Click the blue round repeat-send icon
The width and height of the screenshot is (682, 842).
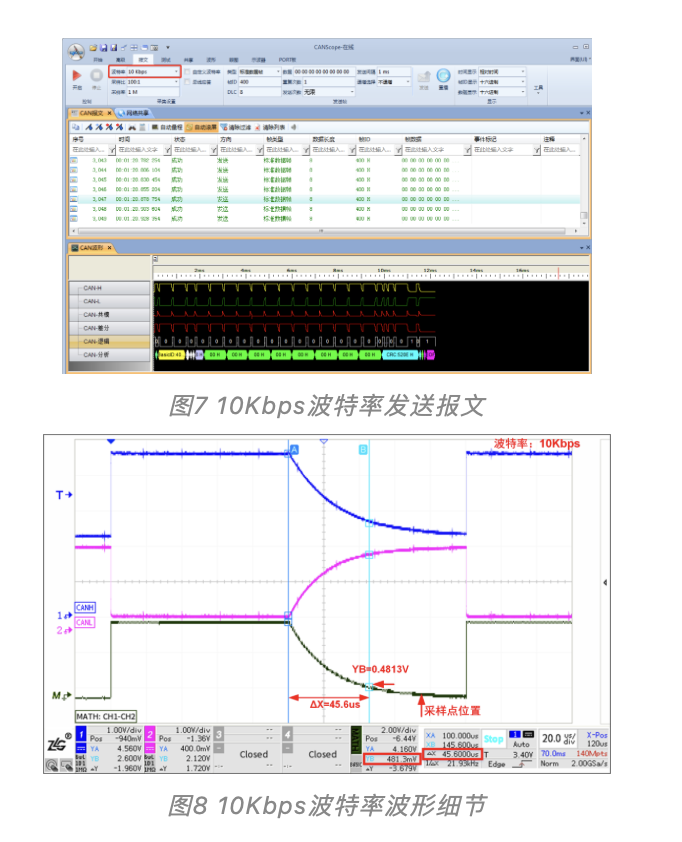coord(443,75)
